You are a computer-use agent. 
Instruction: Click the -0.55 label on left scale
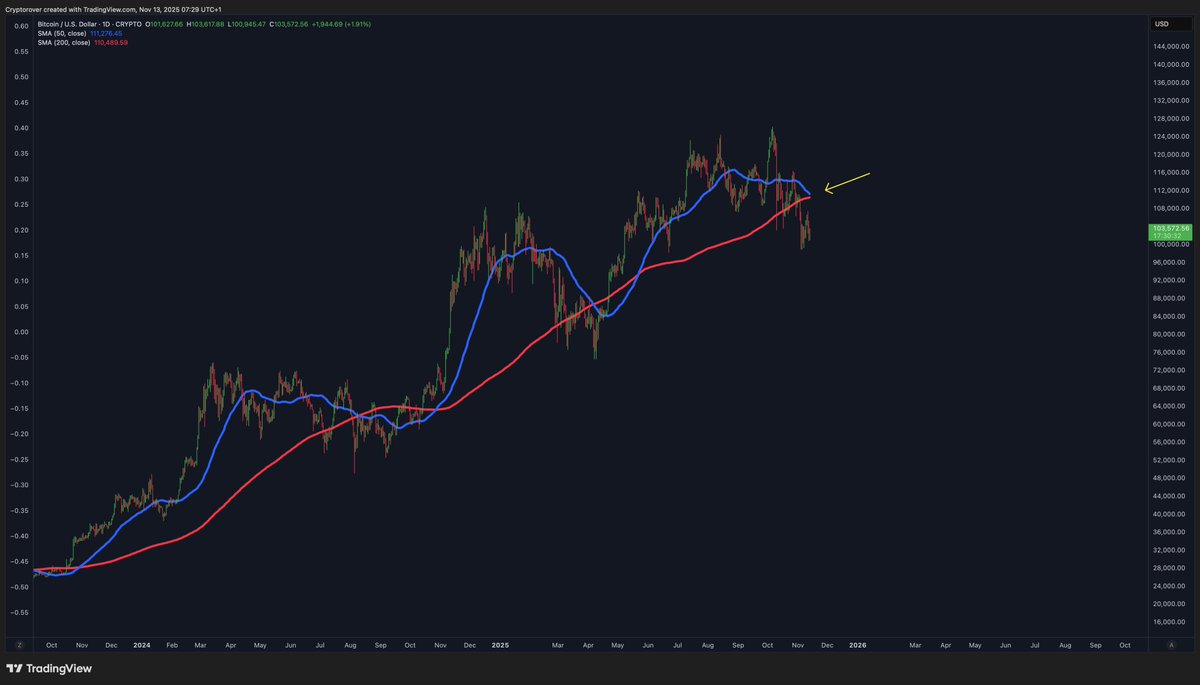(x=19, y=612)
